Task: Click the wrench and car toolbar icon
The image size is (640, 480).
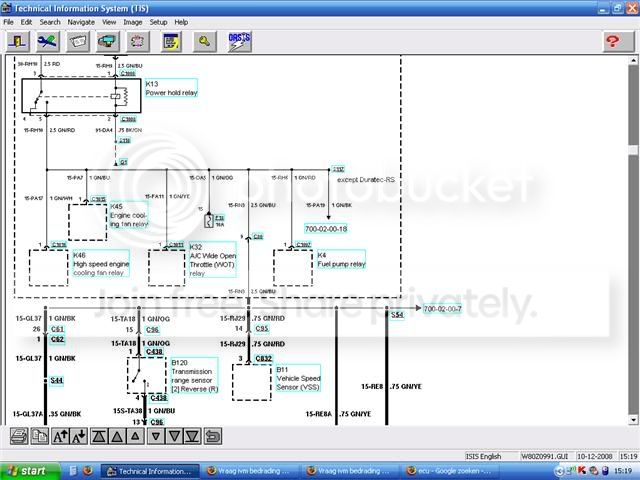Action: 48,41
